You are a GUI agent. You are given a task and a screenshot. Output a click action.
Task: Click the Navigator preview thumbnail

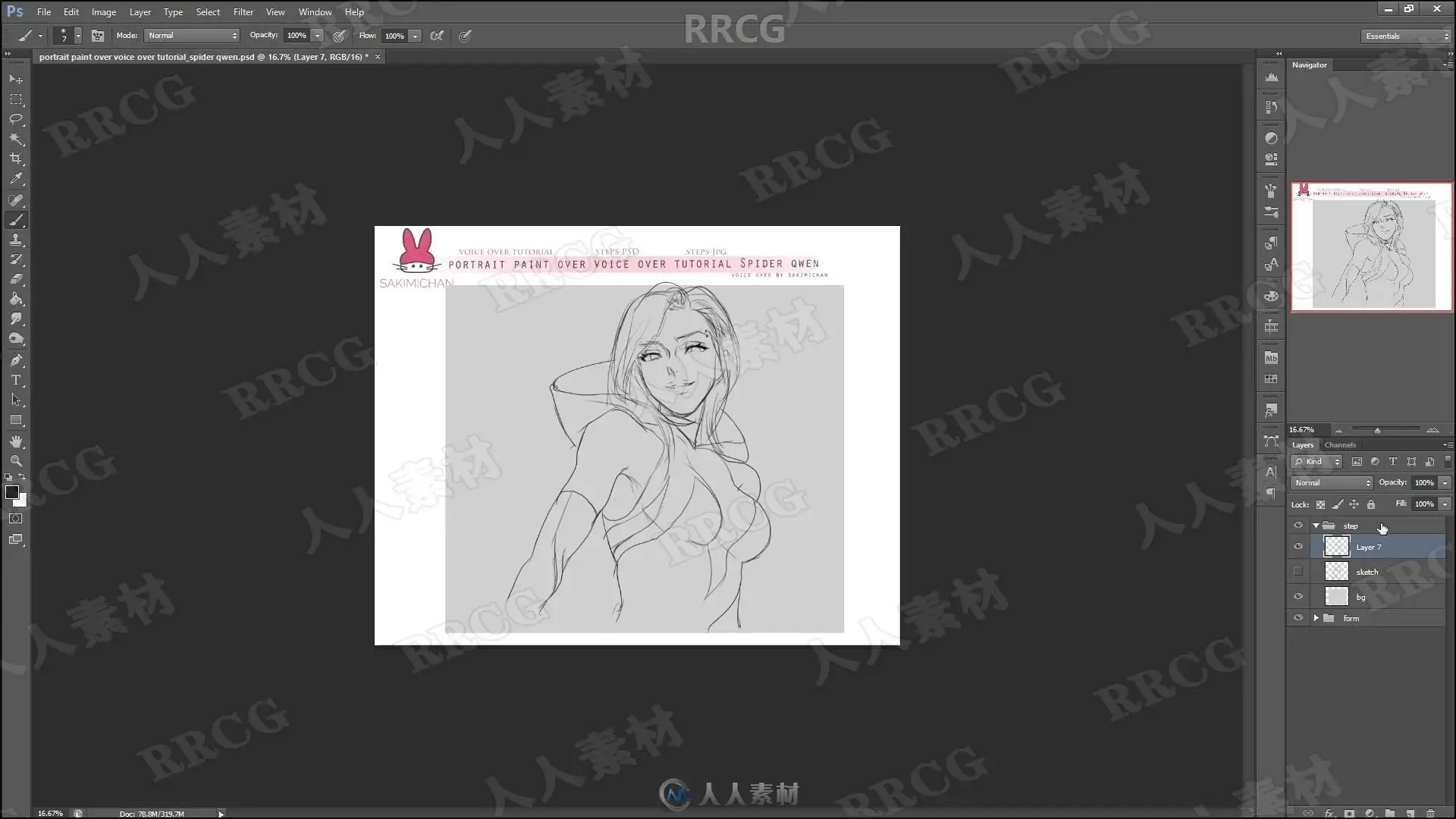point(1372,247)
